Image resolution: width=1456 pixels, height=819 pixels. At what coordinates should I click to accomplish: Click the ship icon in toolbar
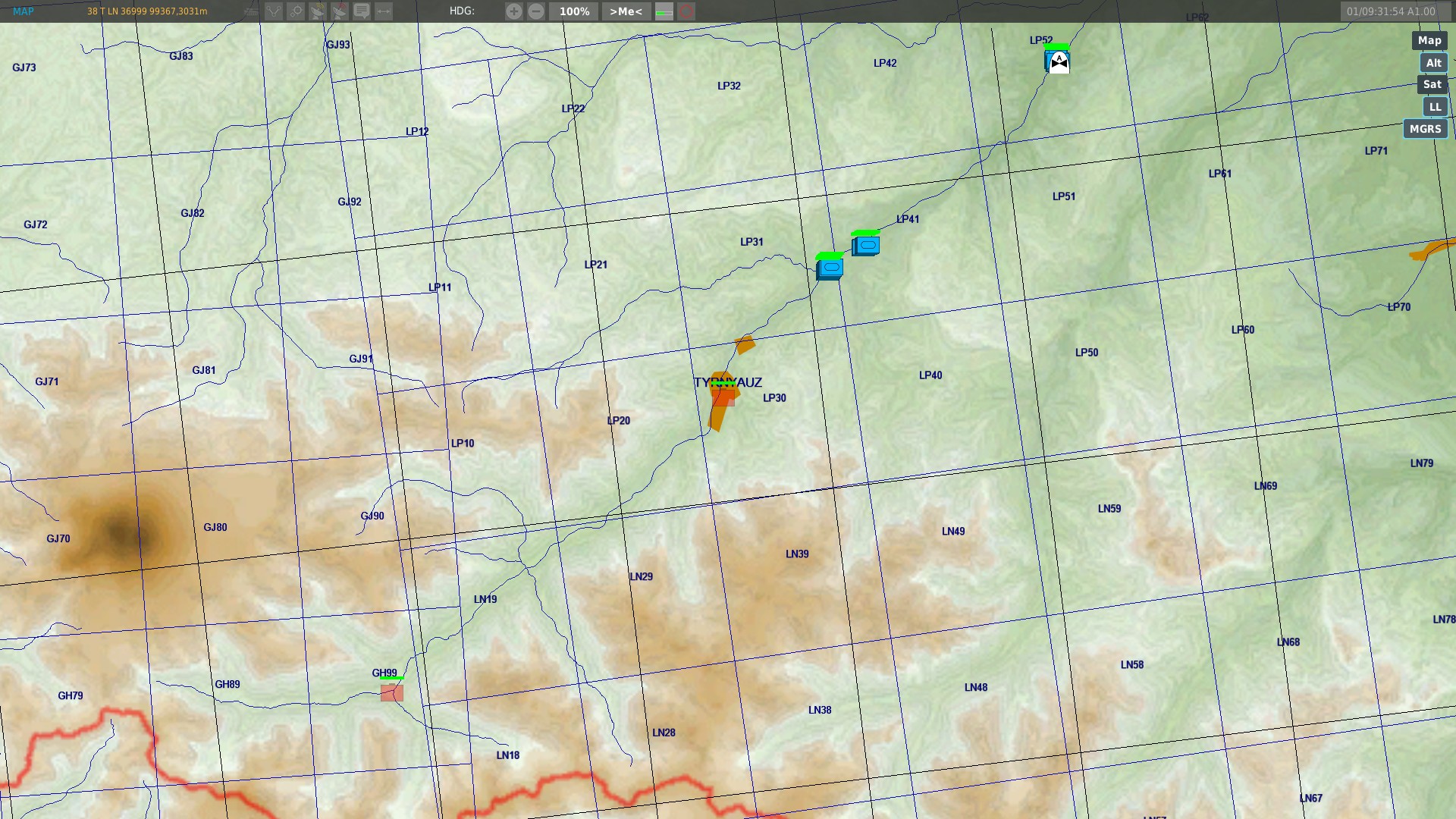click(x=251, y=11)
